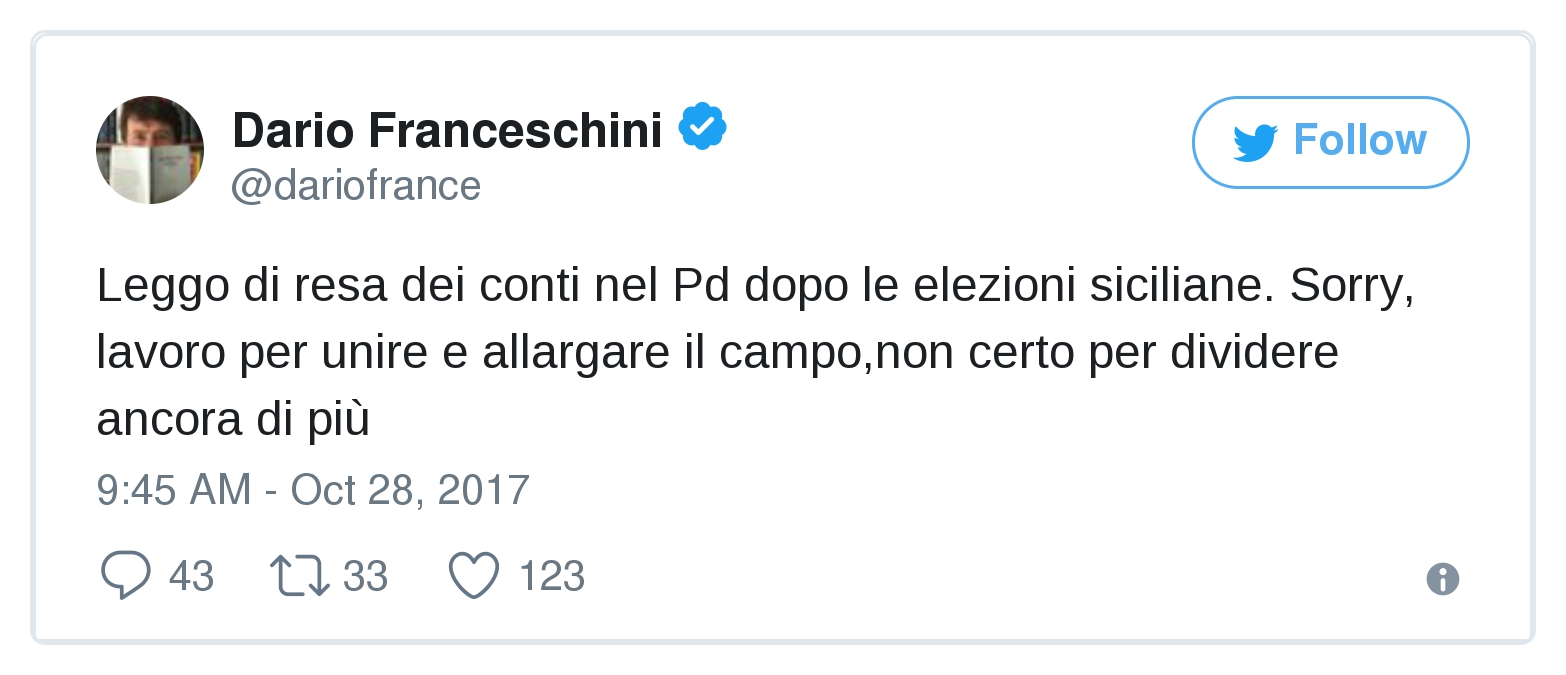Open the 9:45 AM time link

point(174,490)
